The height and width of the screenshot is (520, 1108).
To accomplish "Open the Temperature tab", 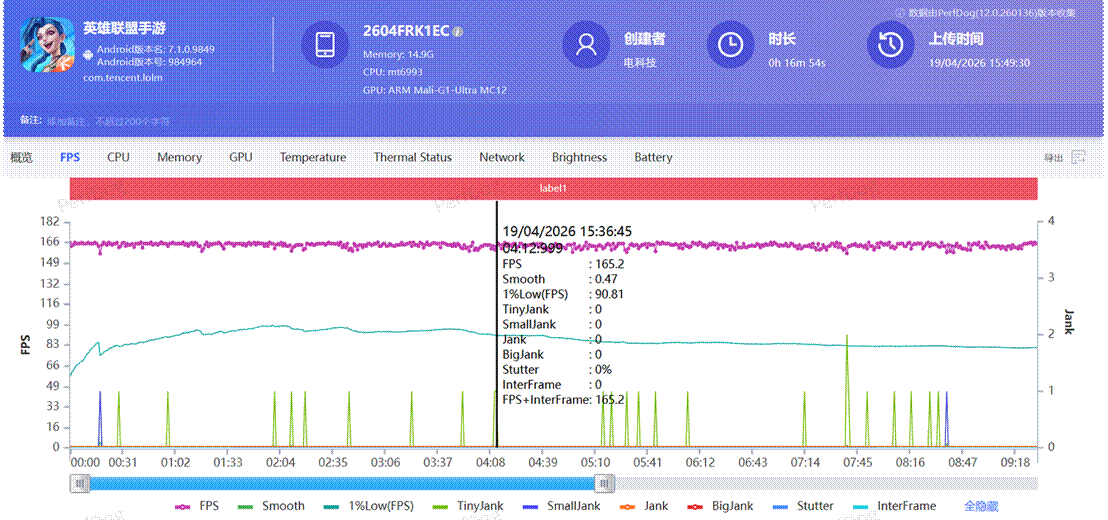I will [x=313, y=157].
